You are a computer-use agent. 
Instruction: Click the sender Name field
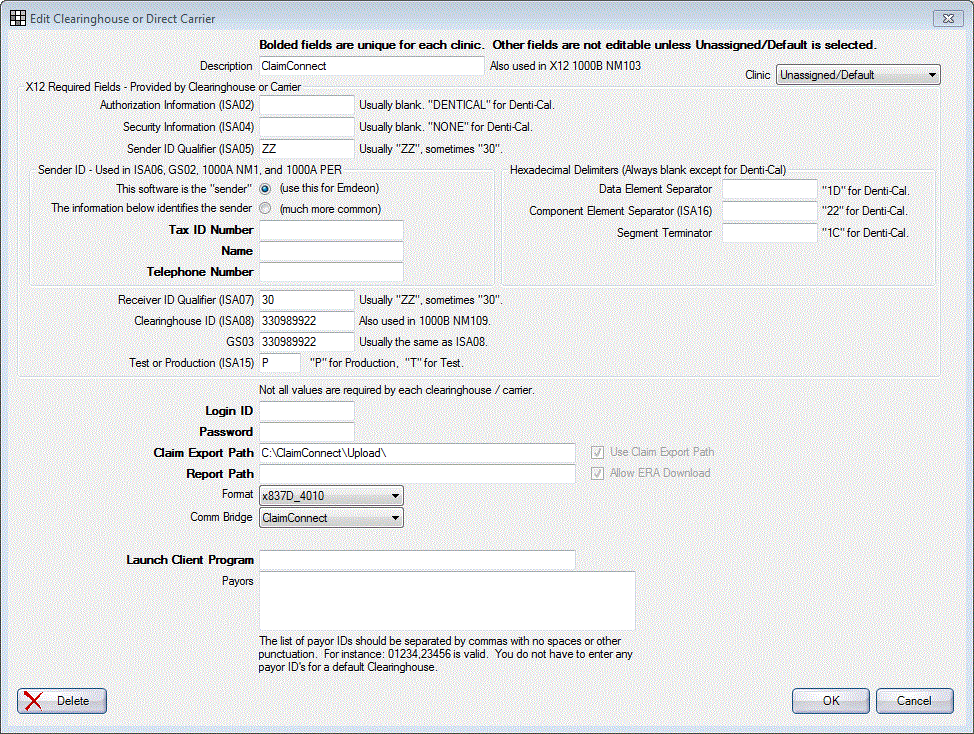tap(331, 251)
